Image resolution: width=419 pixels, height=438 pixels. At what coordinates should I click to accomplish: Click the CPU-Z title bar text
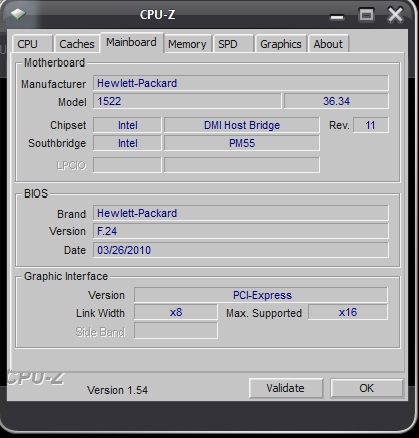pos(157,15)
